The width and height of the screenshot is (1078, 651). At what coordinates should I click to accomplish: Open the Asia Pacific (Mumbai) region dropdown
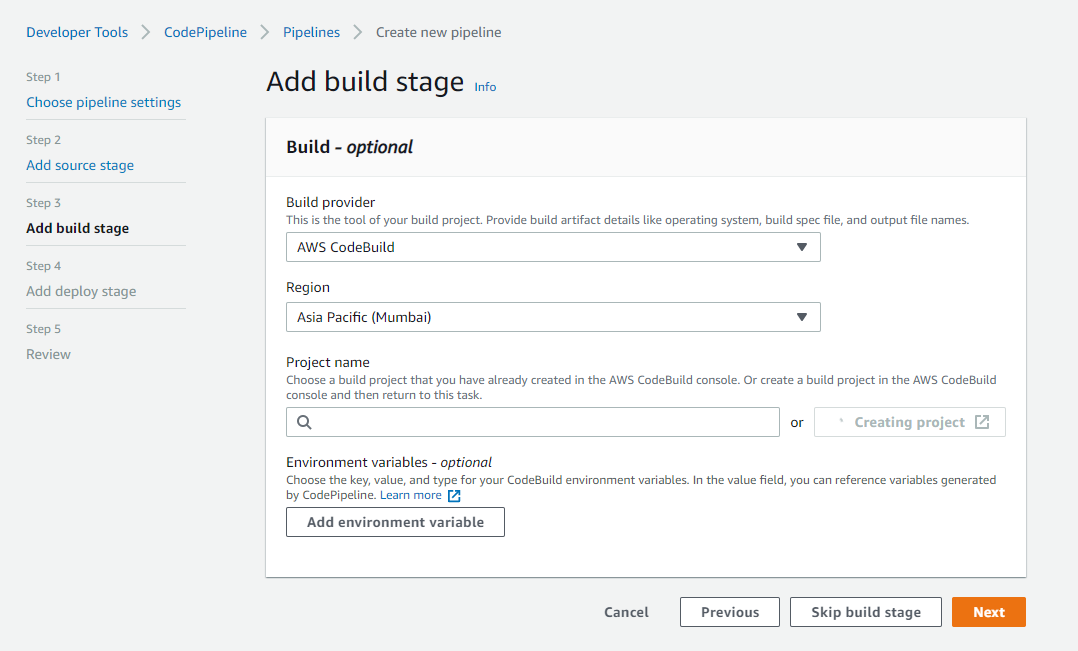[552, 317]
